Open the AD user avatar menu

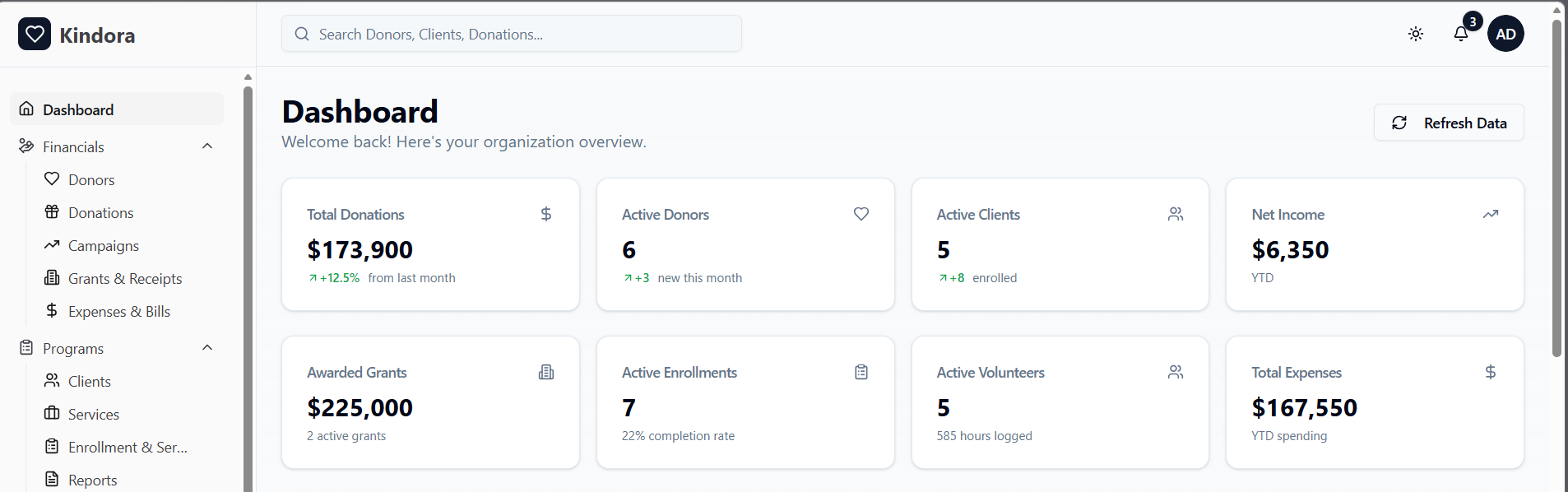point(1505,34)
